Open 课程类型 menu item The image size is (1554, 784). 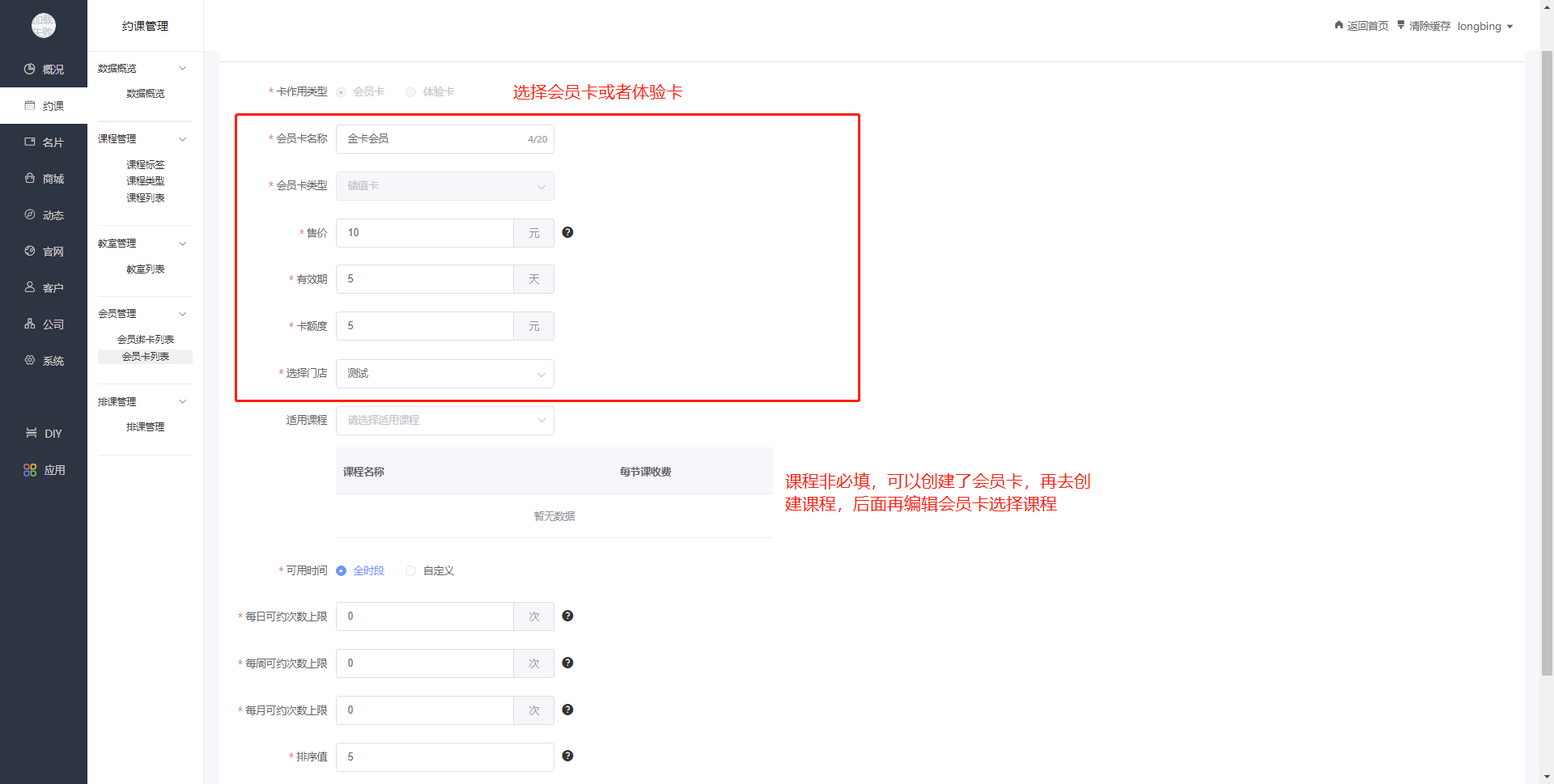point(145,181)
